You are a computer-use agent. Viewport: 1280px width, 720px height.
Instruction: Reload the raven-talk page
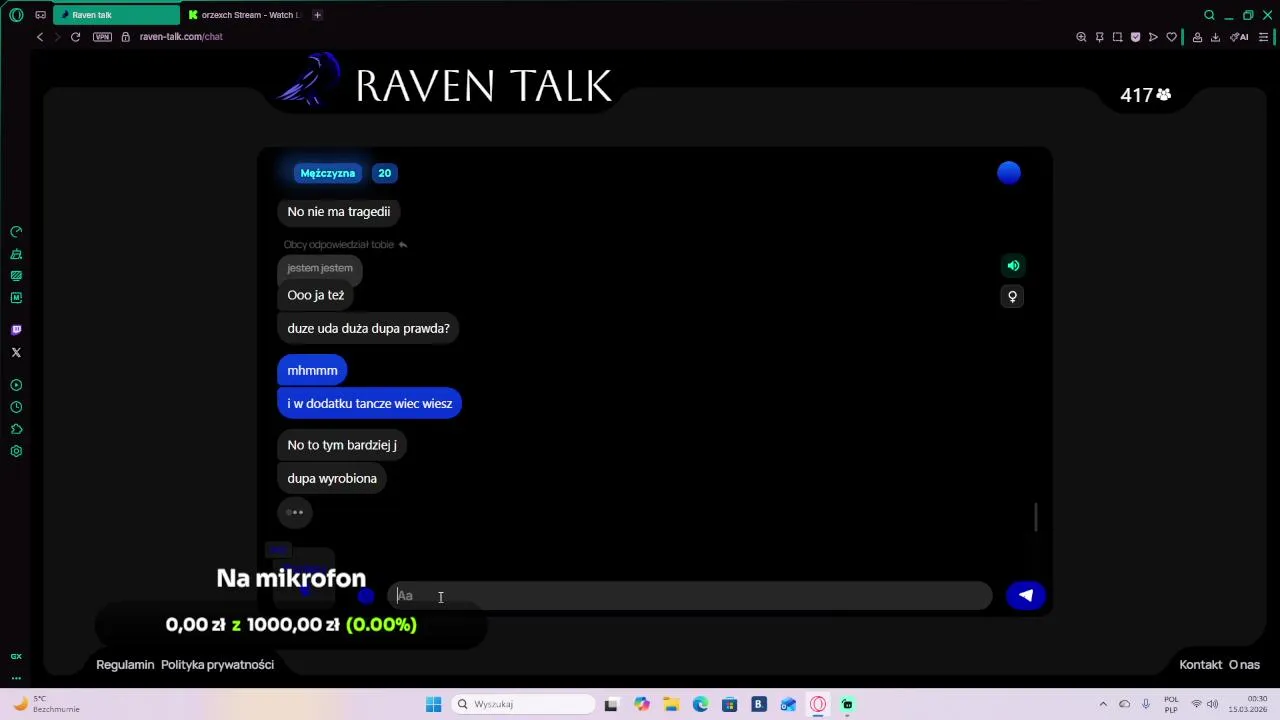pyautogui.click(x=75, y=37)
